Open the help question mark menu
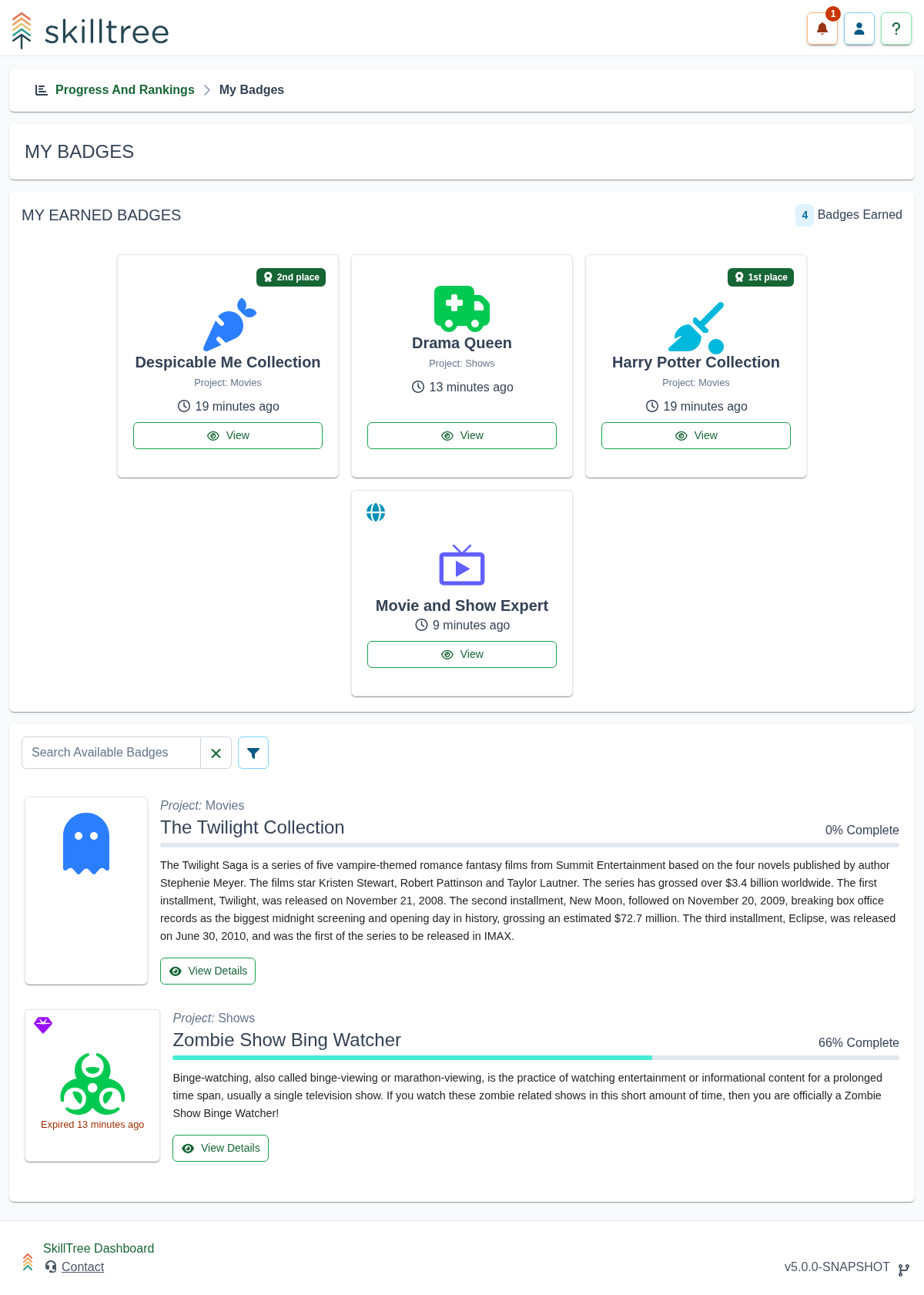This screenshot has height=1295, width=924. [896, 29]
